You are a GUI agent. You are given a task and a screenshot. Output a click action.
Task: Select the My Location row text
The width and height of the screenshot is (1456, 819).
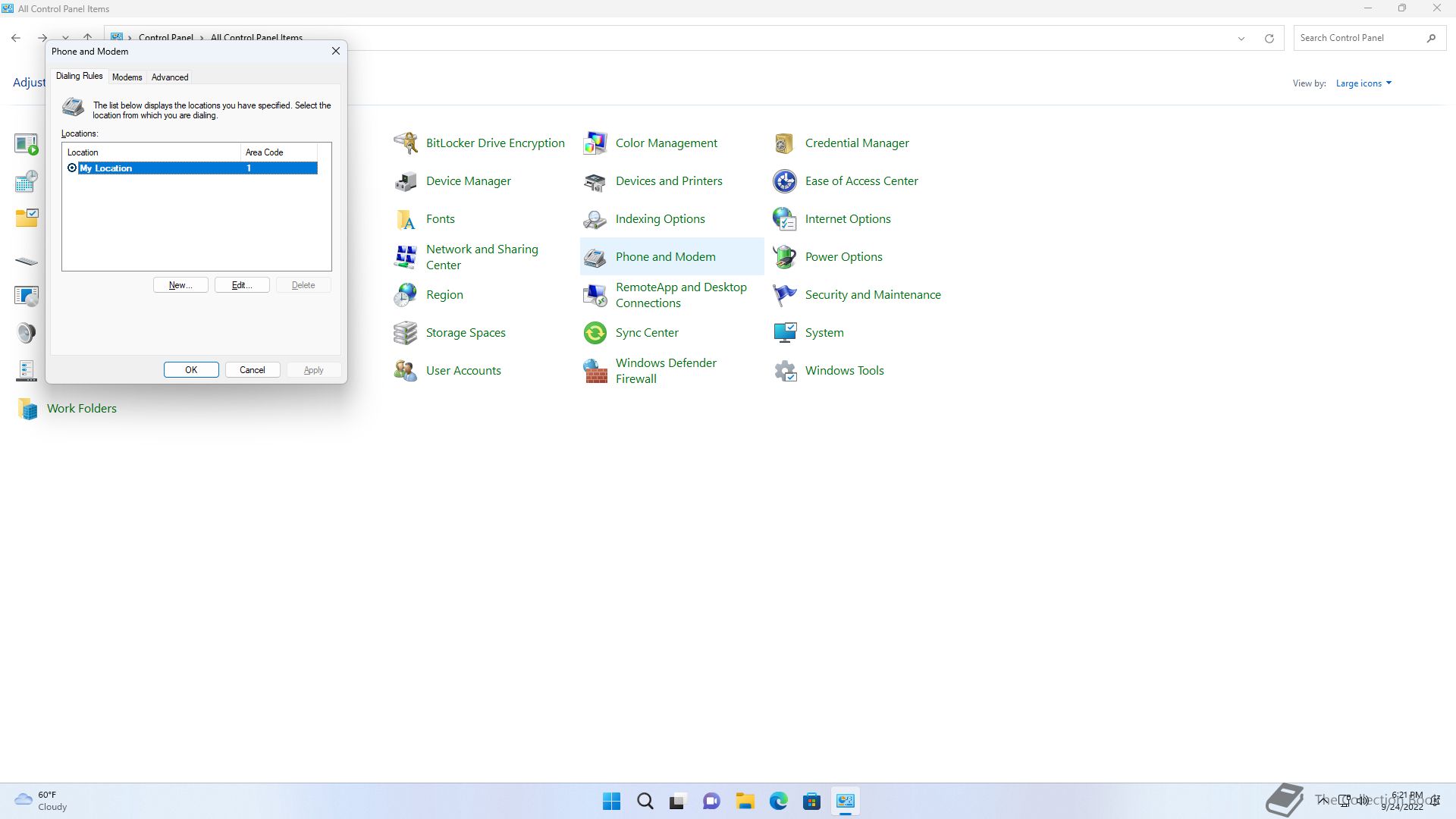pos(105,168)
